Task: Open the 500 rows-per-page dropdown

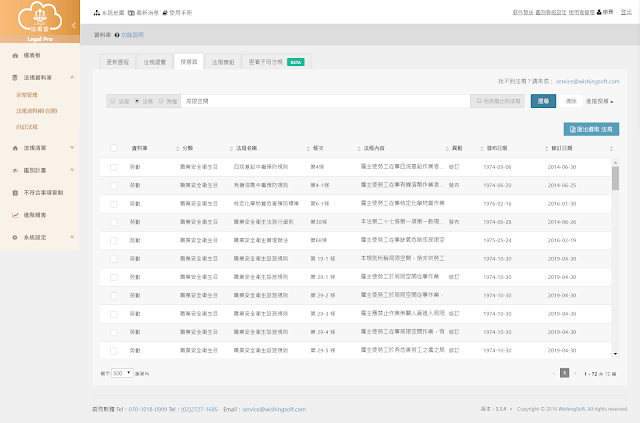Action: tap(122, 373)
